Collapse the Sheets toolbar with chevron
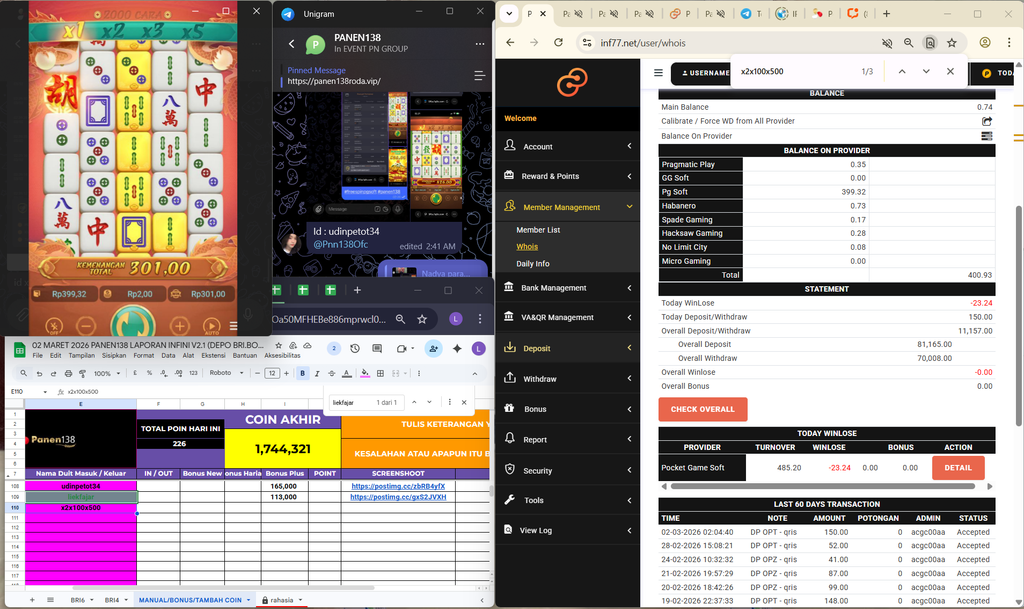 pos(475,373)
